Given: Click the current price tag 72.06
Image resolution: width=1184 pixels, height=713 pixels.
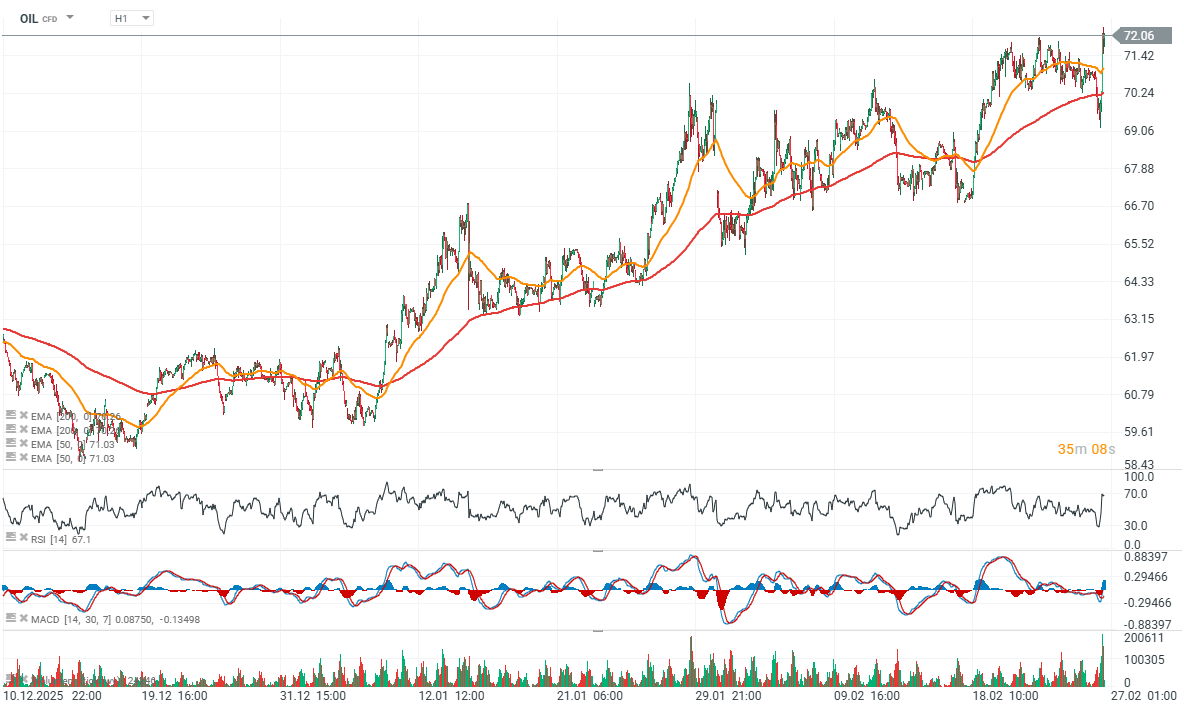Looking at the screenshot, I should [1142, 35].
